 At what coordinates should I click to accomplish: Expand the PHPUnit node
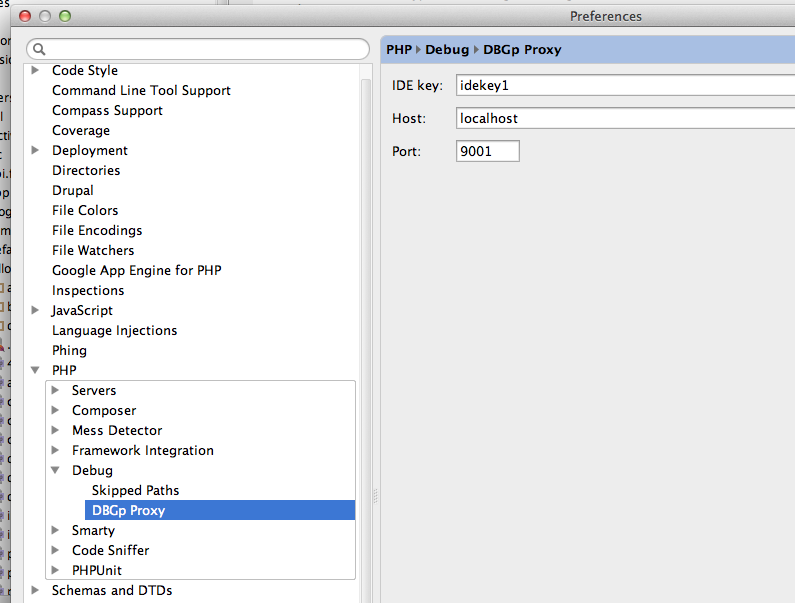click(55, 570)
